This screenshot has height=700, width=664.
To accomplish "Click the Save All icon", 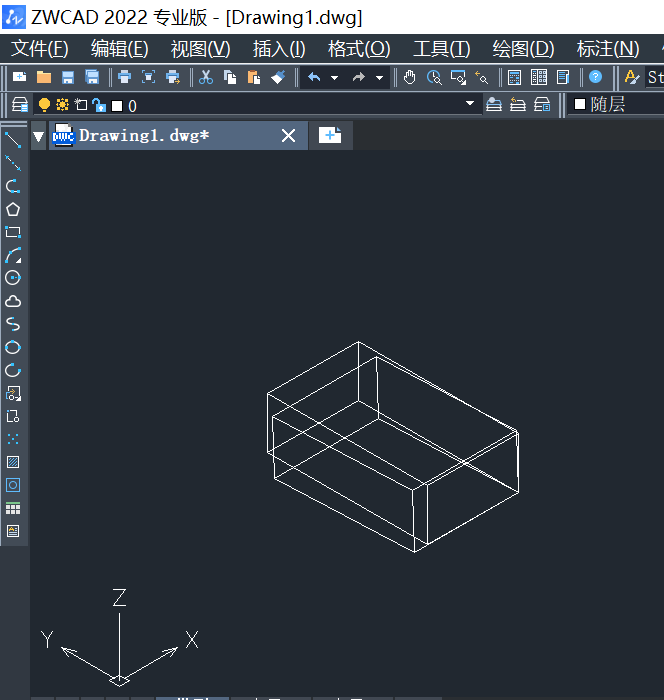I will pyautogui.click(x=92, y=77).
